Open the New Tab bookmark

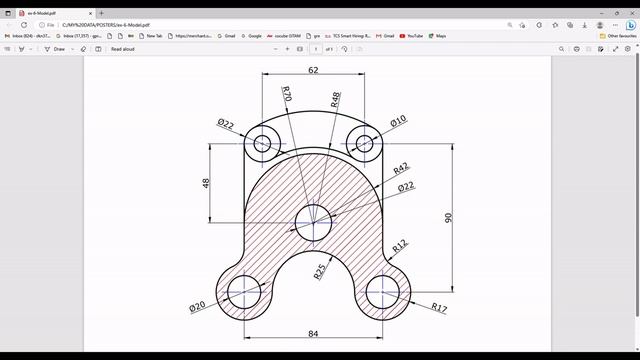tap(151, 36)
